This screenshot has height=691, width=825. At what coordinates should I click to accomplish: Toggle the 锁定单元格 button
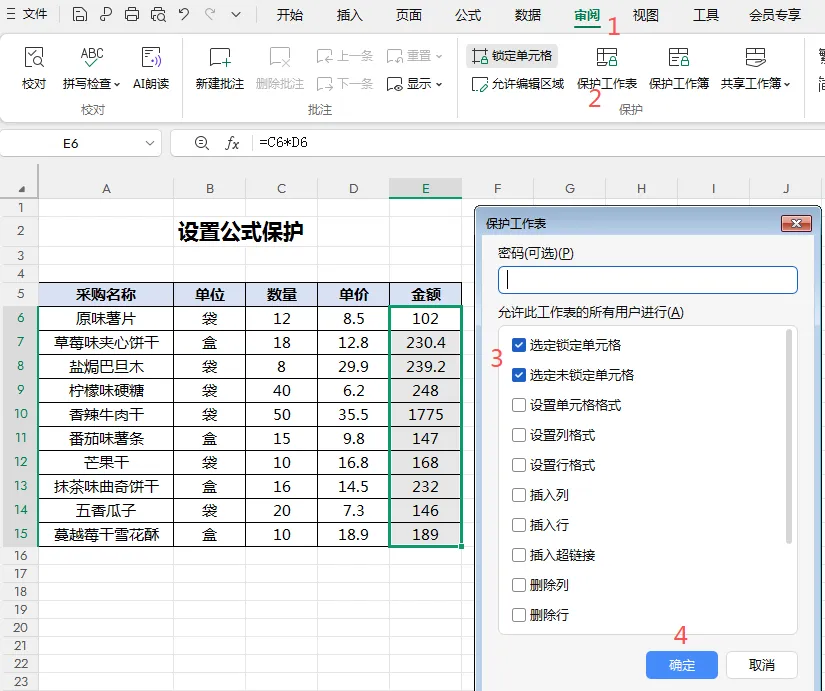click(511, 56)
